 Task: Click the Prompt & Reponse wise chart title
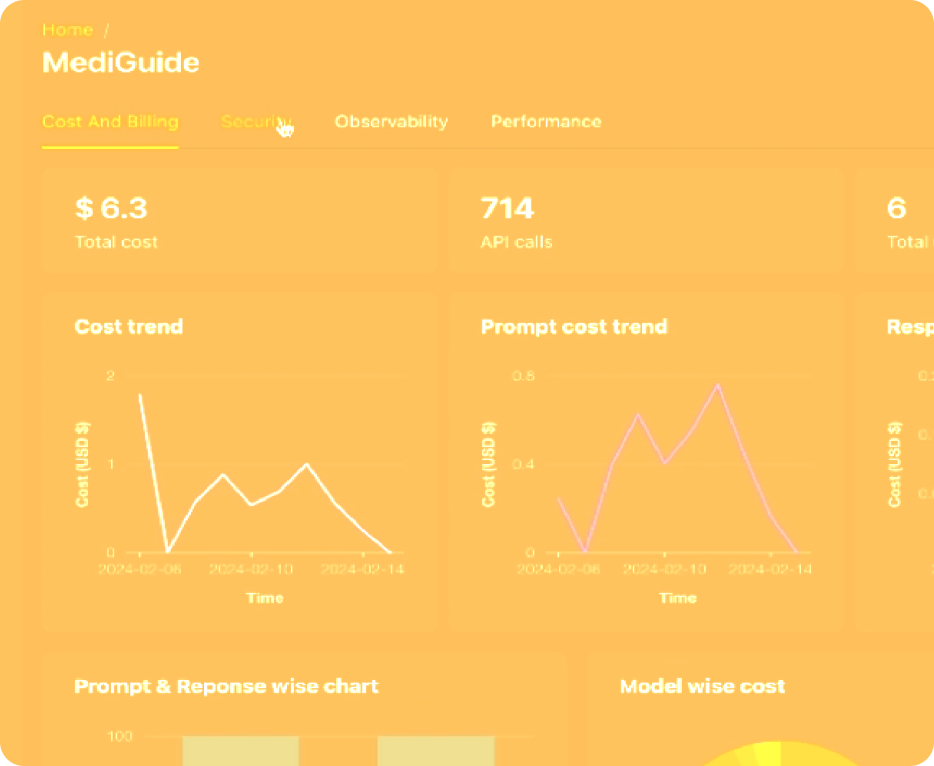(x=226, y=686)
